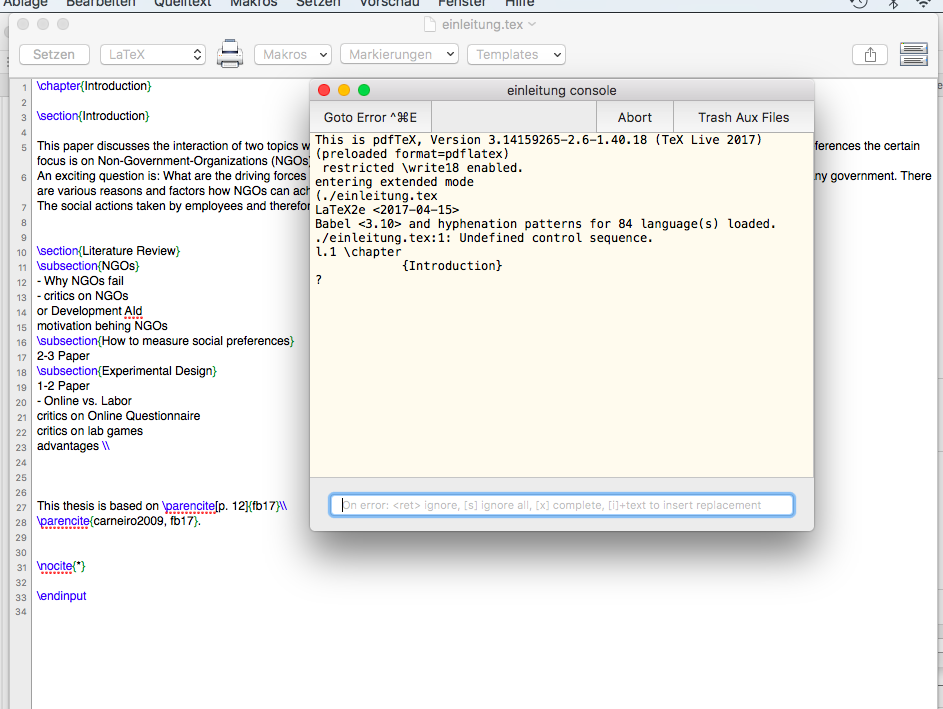This screenshot has width=943, height=709.
Task: Click line number 27 in the gutter
Action: [x=22, y=508]
